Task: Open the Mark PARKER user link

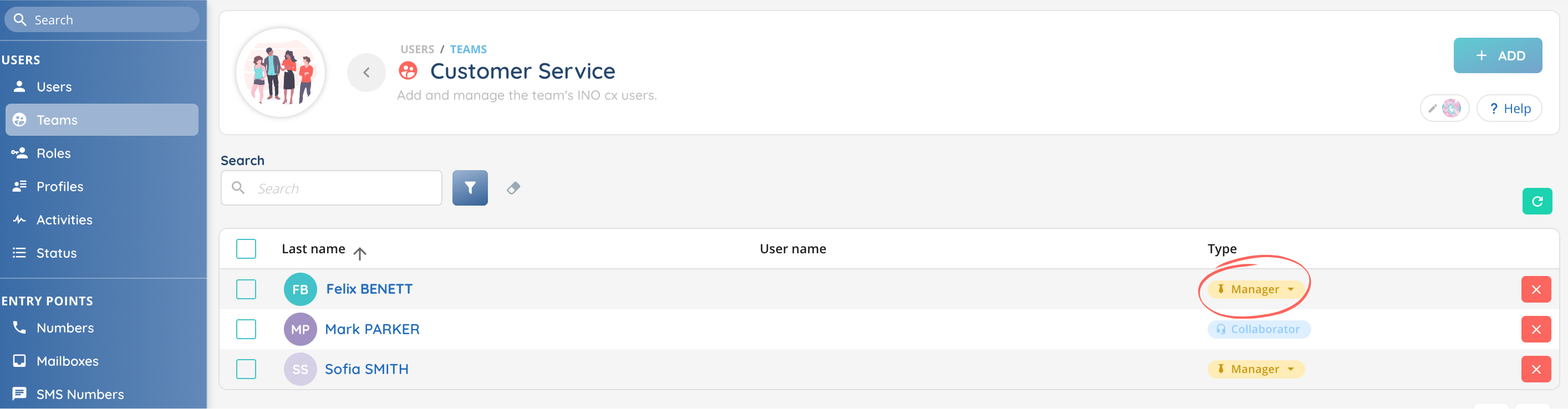Action: click(372, 329)
